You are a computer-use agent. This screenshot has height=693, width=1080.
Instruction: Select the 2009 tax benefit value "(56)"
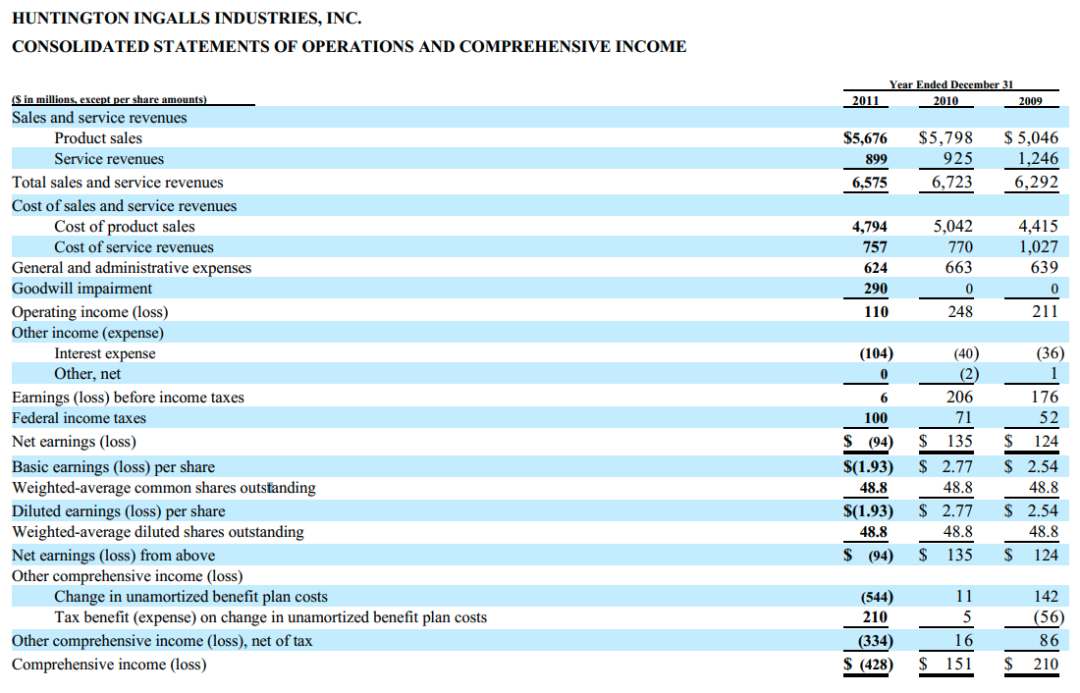[1048, 617]
